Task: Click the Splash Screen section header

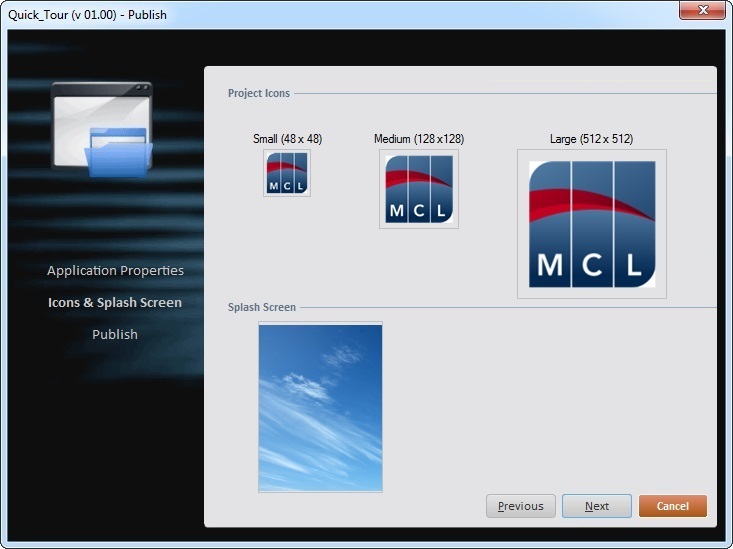Action: click(262, 308)
